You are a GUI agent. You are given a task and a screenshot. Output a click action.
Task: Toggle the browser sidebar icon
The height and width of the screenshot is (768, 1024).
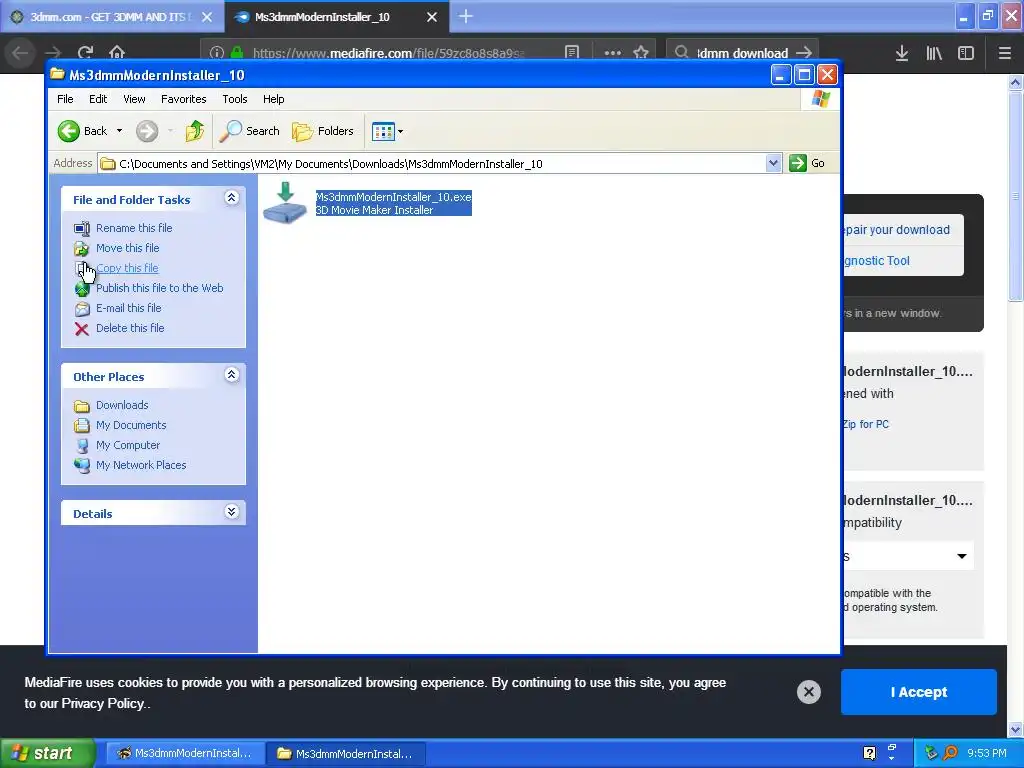[x=966, y=54]
